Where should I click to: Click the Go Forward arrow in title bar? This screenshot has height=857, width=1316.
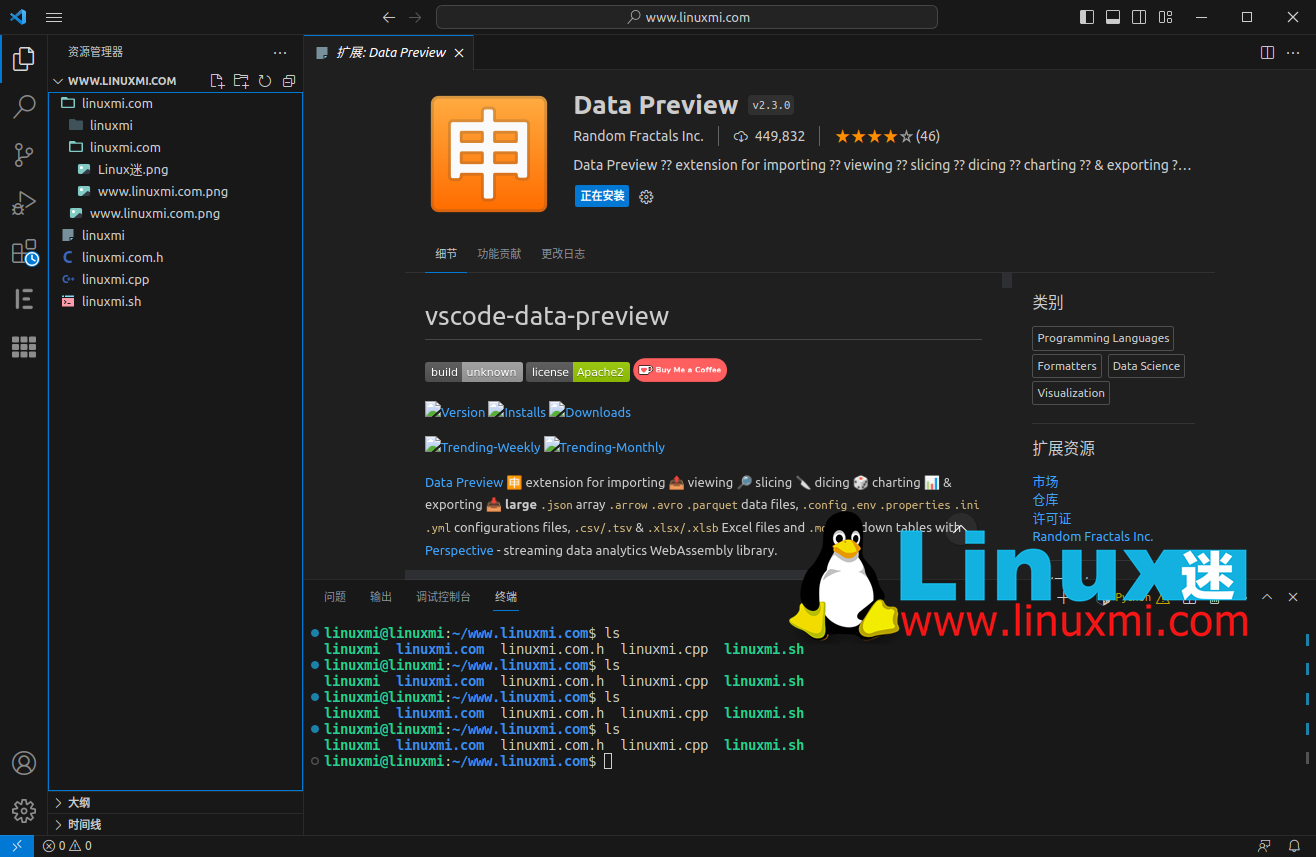tap(415, 17)
